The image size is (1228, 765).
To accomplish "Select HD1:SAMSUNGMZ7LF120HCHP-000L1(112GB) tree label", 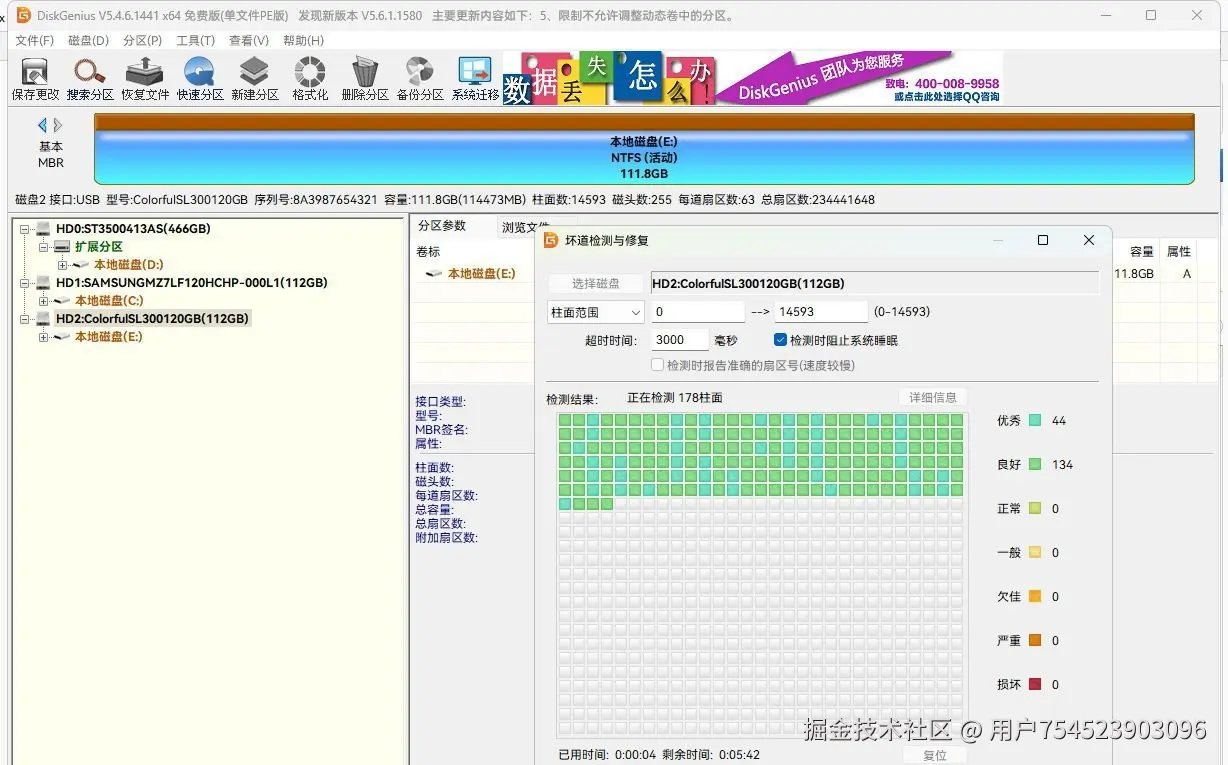I will click(x=192, y=283).
